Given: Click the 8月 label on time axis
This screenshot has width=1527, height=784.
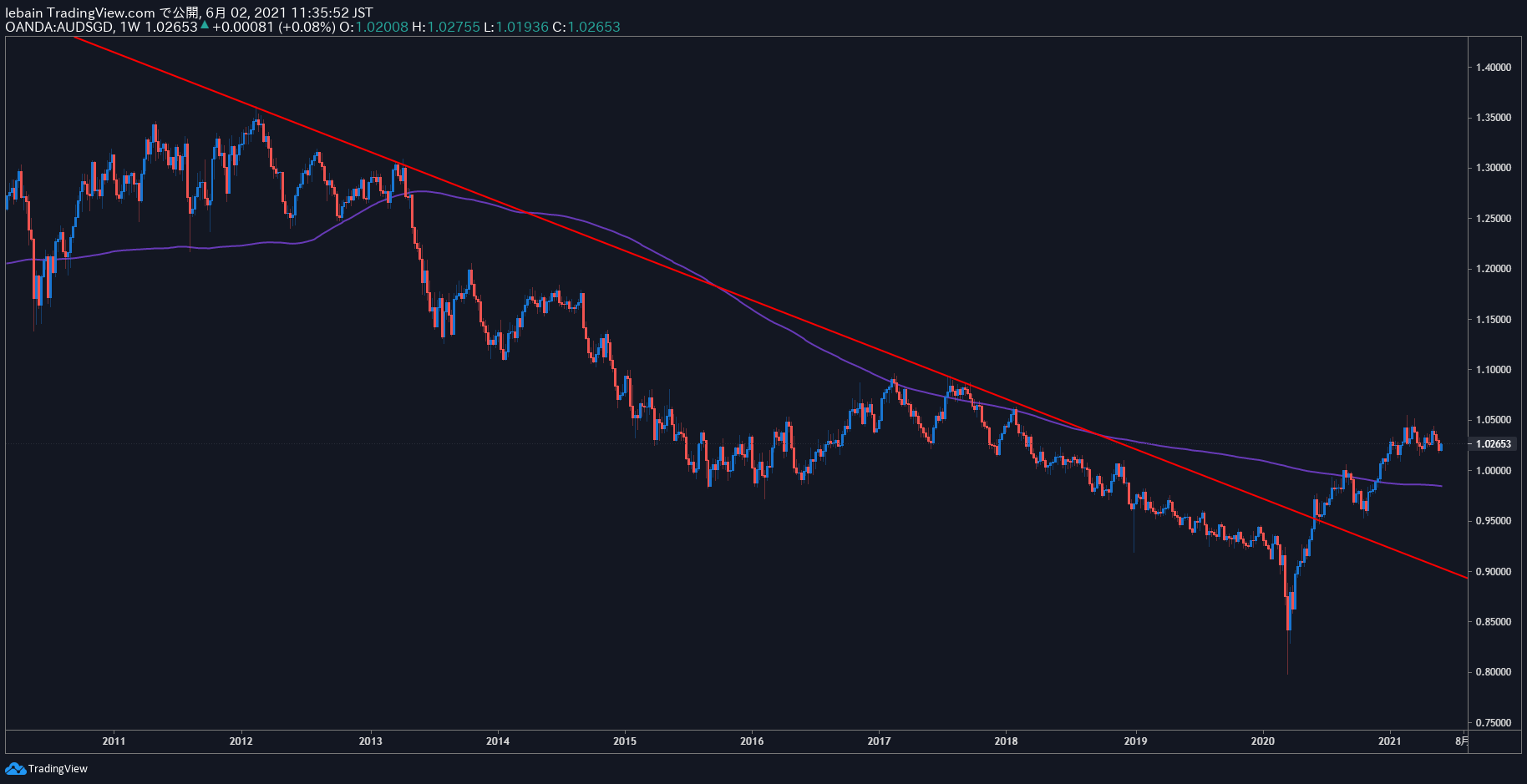Looking at the screenshot, I should coord(1461,741).
